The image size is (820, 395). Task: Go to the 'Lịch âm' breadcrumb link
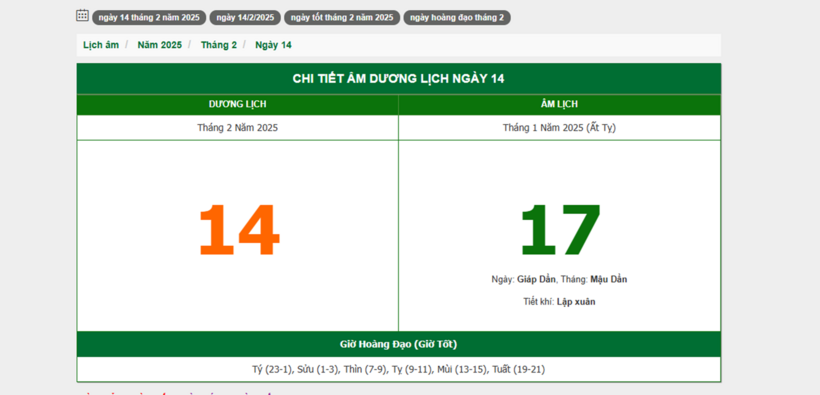click(101, 45)
